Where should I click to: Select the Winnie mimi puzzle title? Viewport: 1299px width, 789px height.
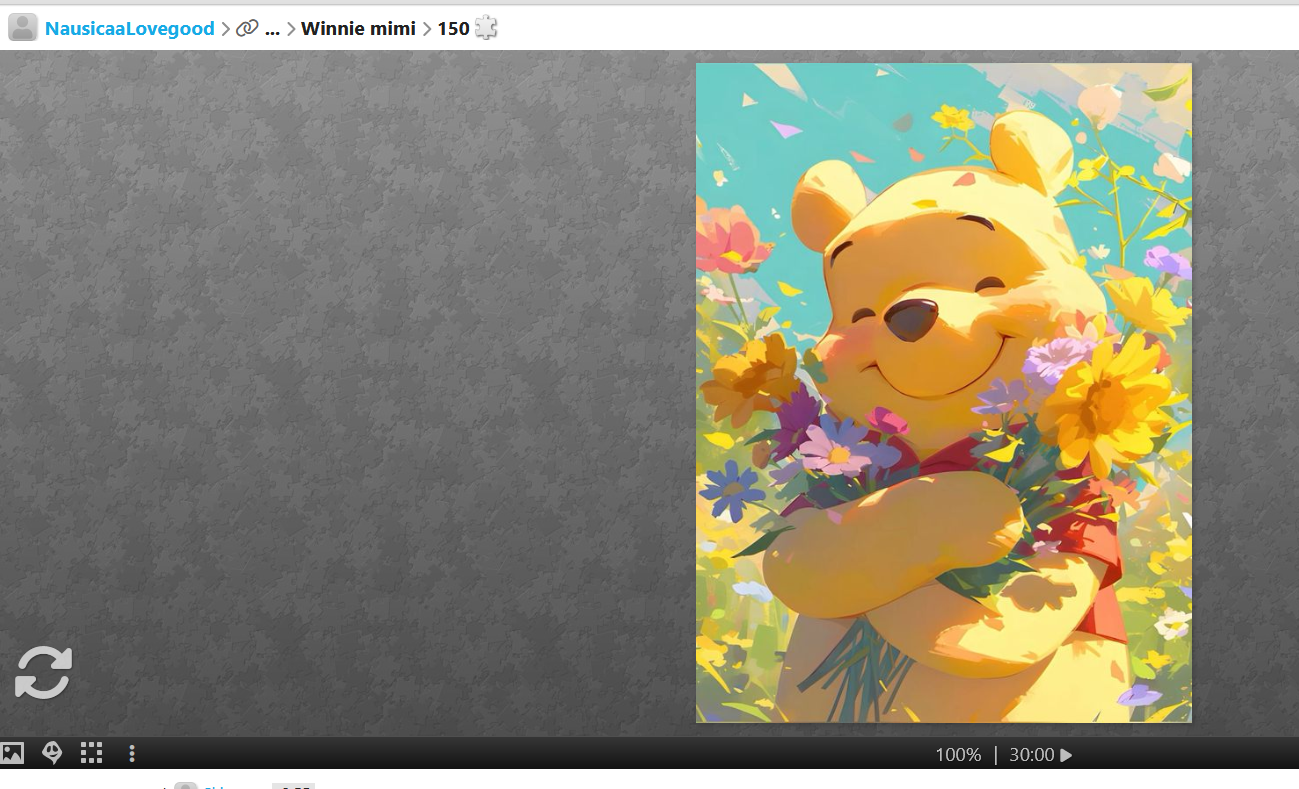coord(358,28)
